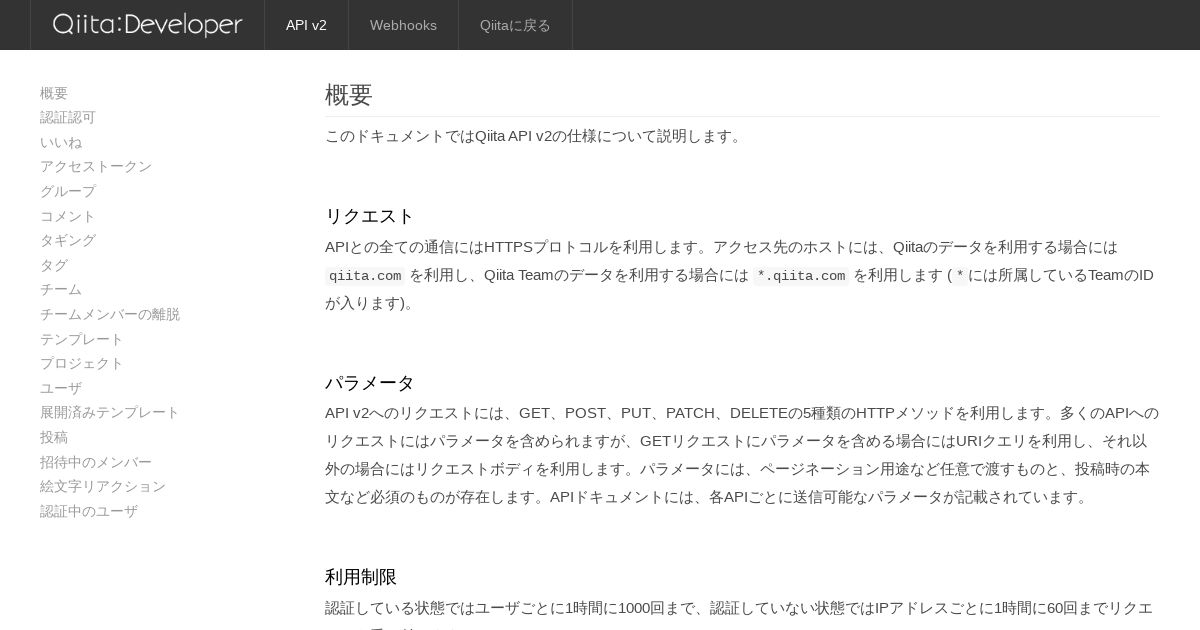1200x630 pixels.
Task: Open the タギング sidebar link
Action: [68, 240]
